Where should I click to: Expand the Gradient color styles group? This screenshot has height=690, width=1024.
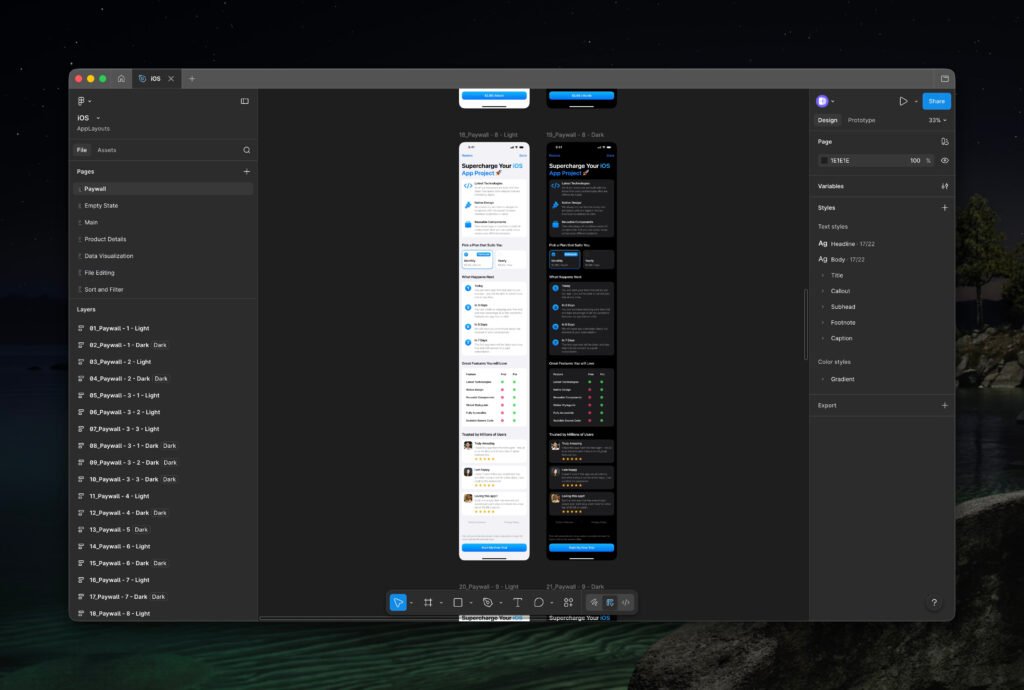(822, 379)
